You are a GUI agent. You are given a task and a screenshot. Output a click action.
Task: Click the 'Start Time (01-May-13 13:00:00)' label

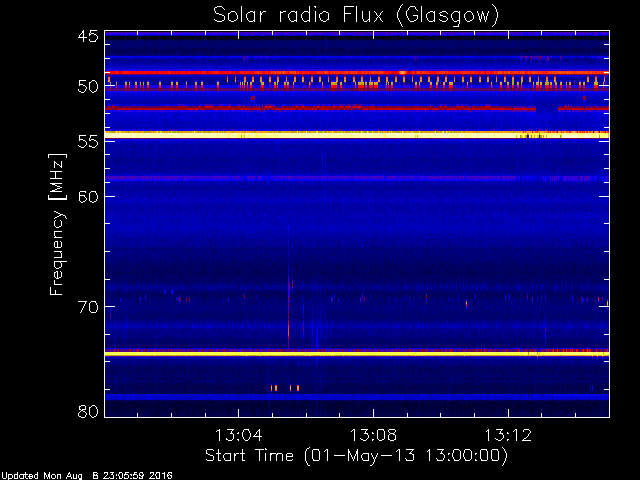[356, 456]
